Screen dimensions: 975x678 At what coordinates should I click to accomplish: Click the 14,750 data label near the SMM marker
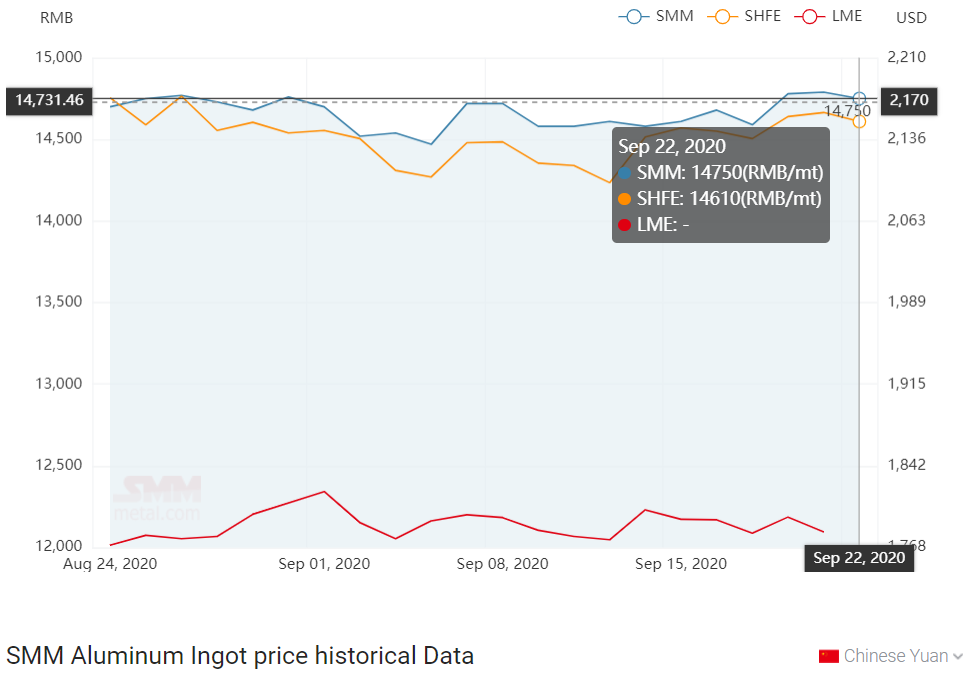[847, 111]
